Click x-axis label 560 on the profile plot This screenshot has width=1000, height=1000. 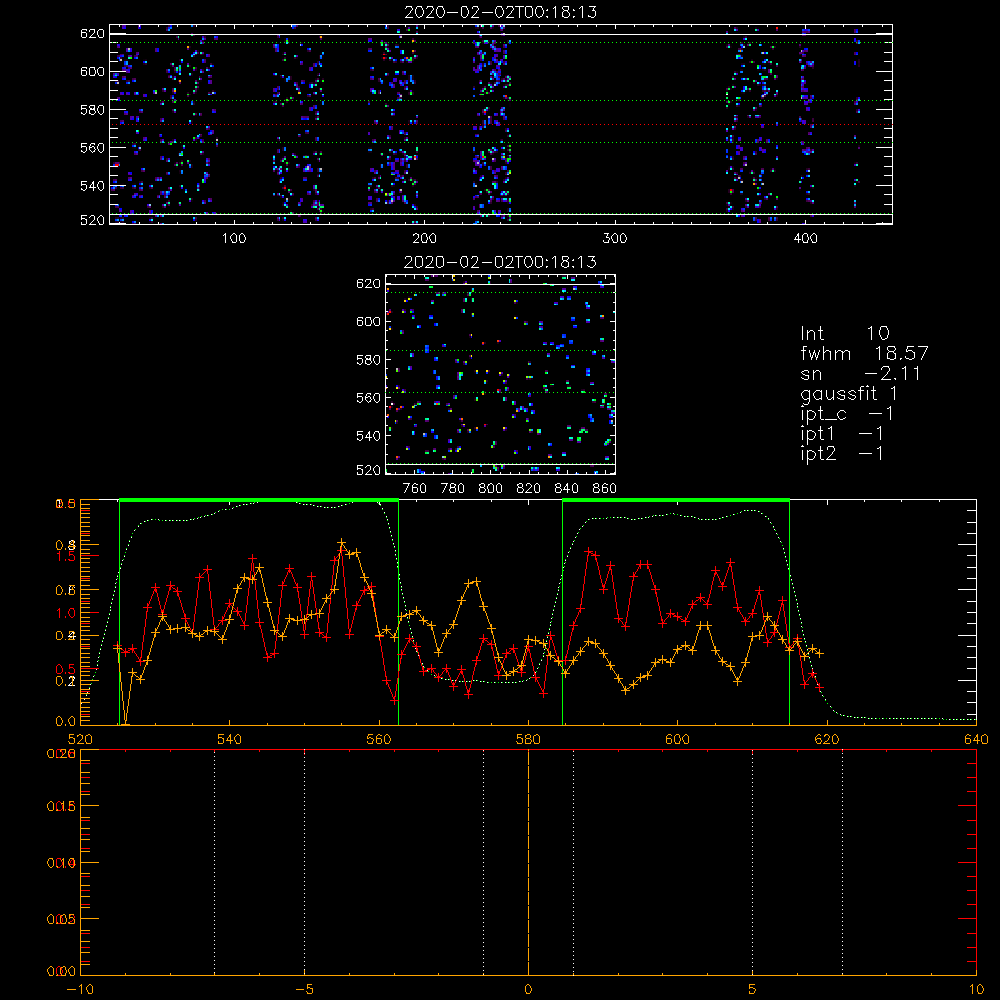click(379, 739)
